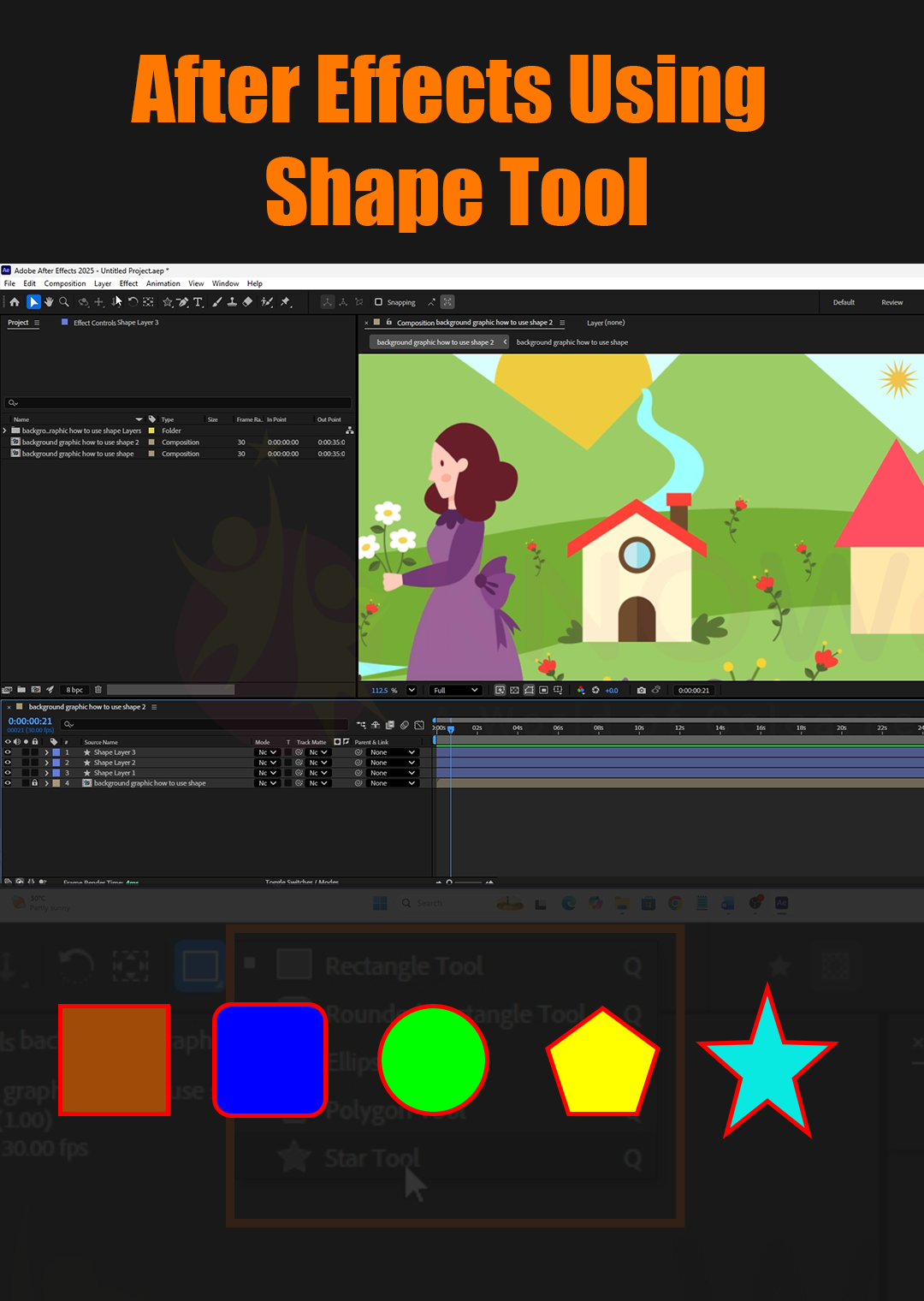Create new folder in Project panel
Viewport: 924px width, 1301px height.
pyautogui.click(x=21, y=690)
